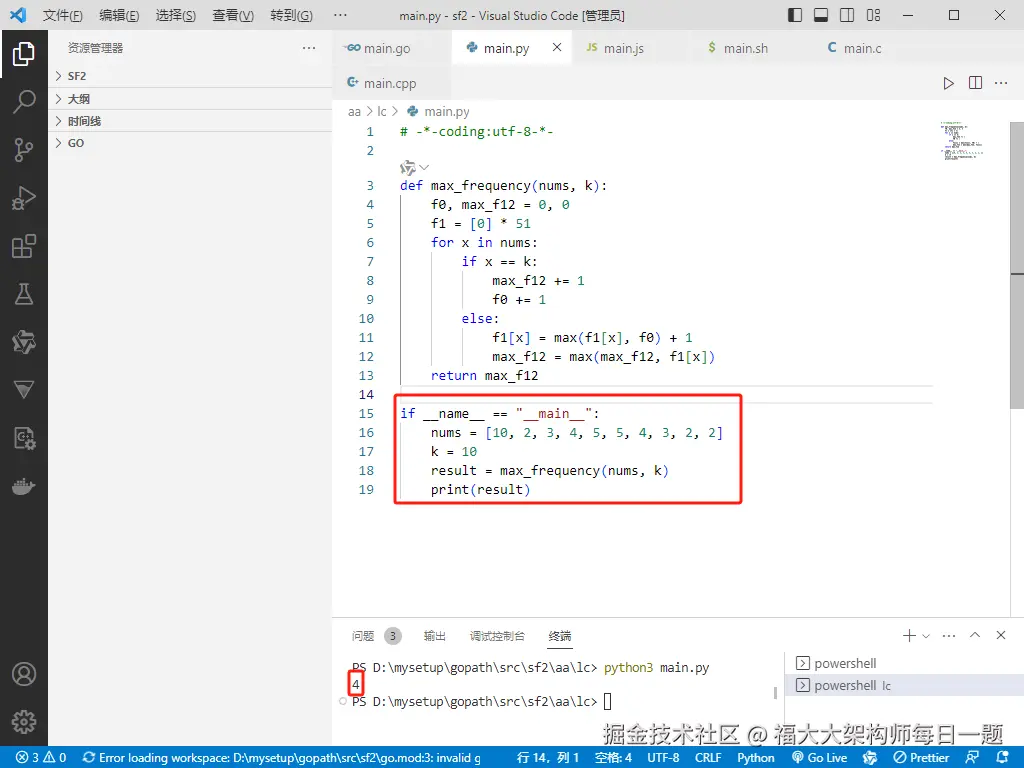Viewport: 1024px width, 768px height.
Task: Open the Run and Debug view
Action: [x=24, y=198]
